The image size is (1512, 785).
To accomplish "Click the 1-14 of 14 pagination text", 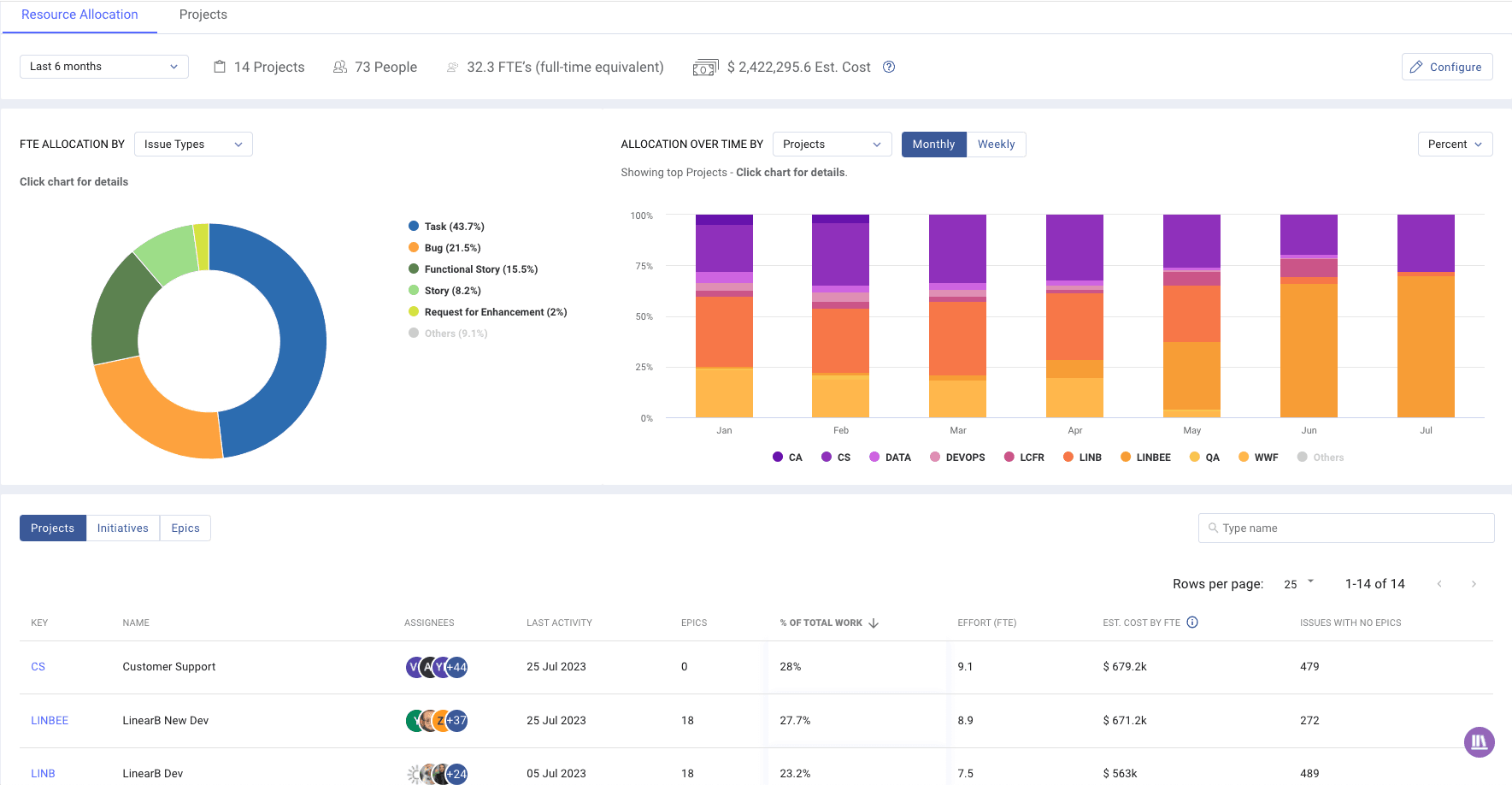I will tap(1374, 584).
